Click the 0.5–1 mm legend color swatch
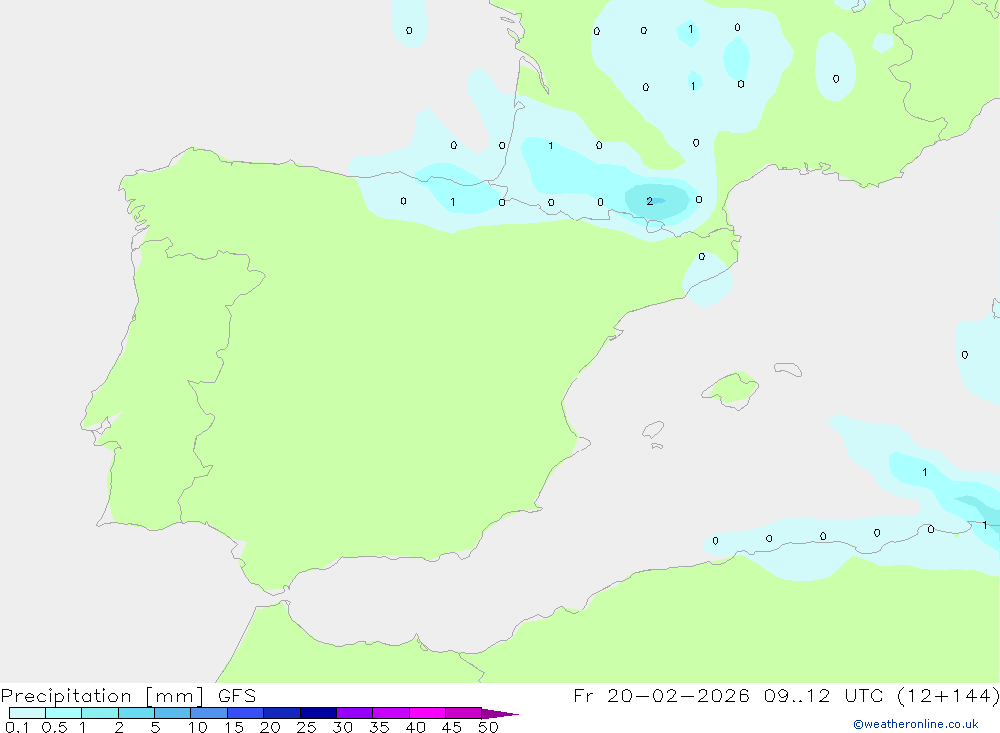 [x=64, y=713]
